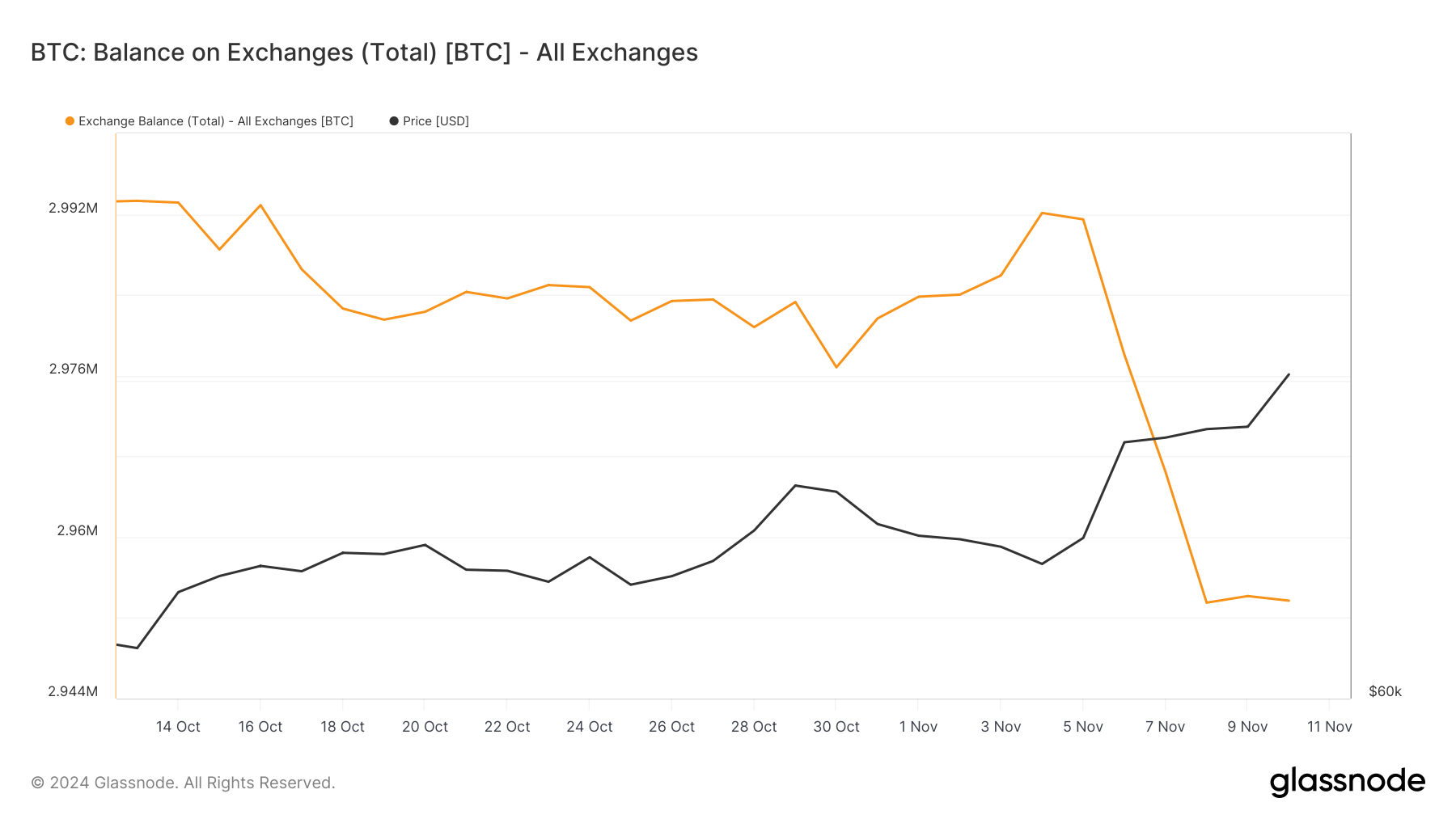
Task: Toggle the Exchange Balance (Total) legend label
Action: [216, 121]
